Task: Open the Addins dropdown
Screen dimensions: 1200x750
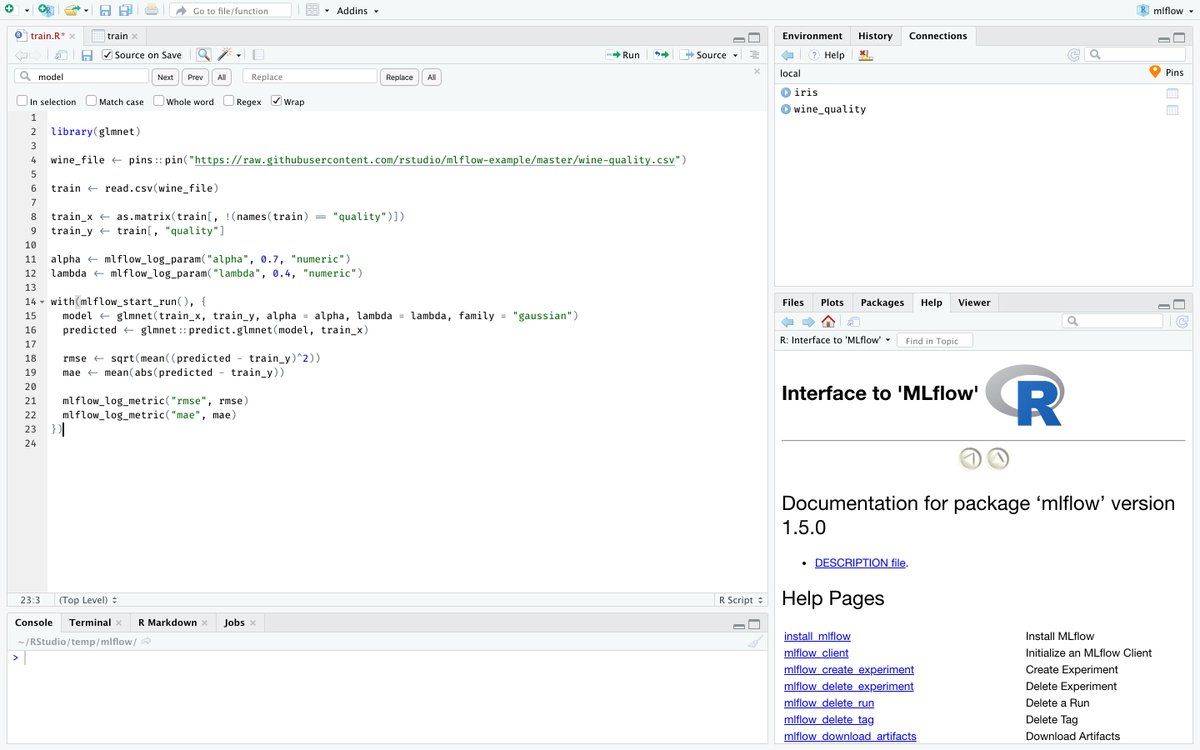Action: click(x=357, y=11)
